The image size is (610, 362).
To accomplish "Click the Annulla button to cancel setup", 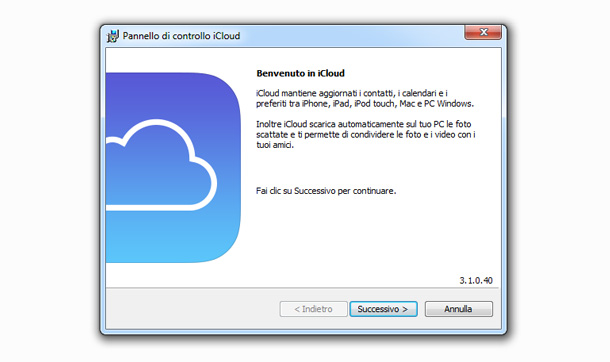I will point(459,309).
